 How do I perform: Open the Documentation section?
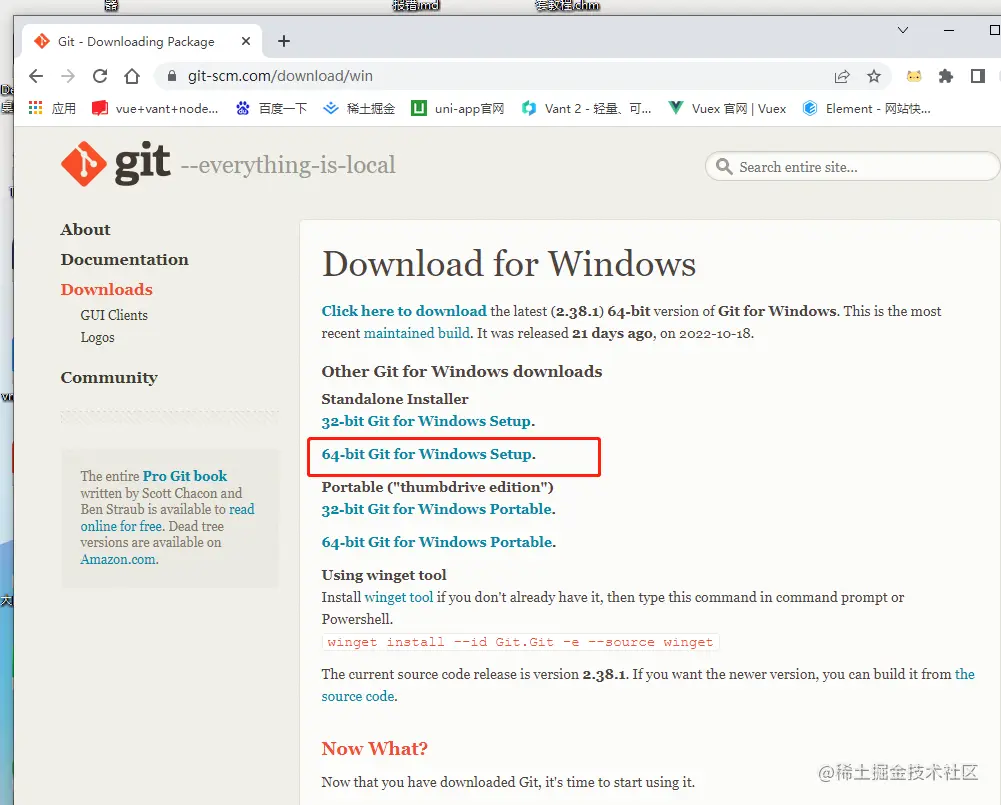[124, 260]
